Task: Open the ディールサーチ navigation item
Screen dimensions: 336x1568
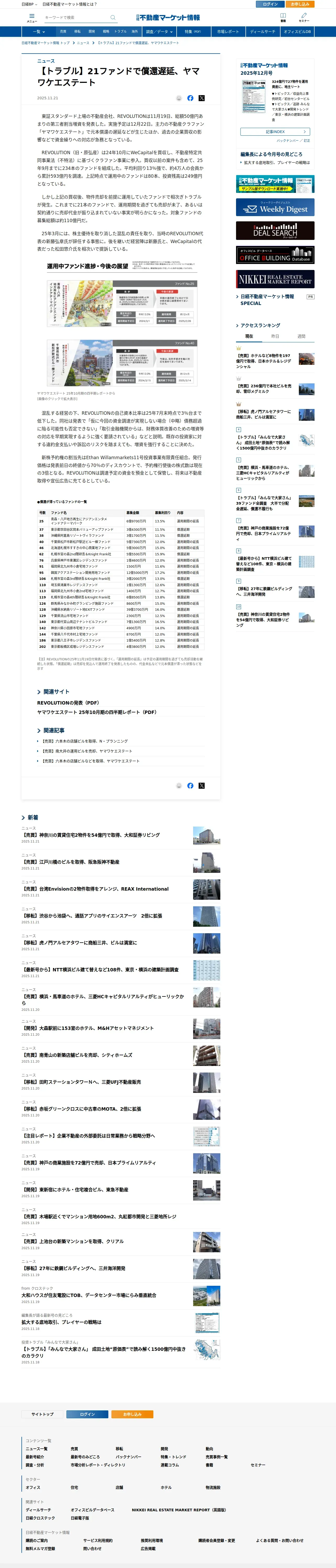Action: [x=262, y=32]
